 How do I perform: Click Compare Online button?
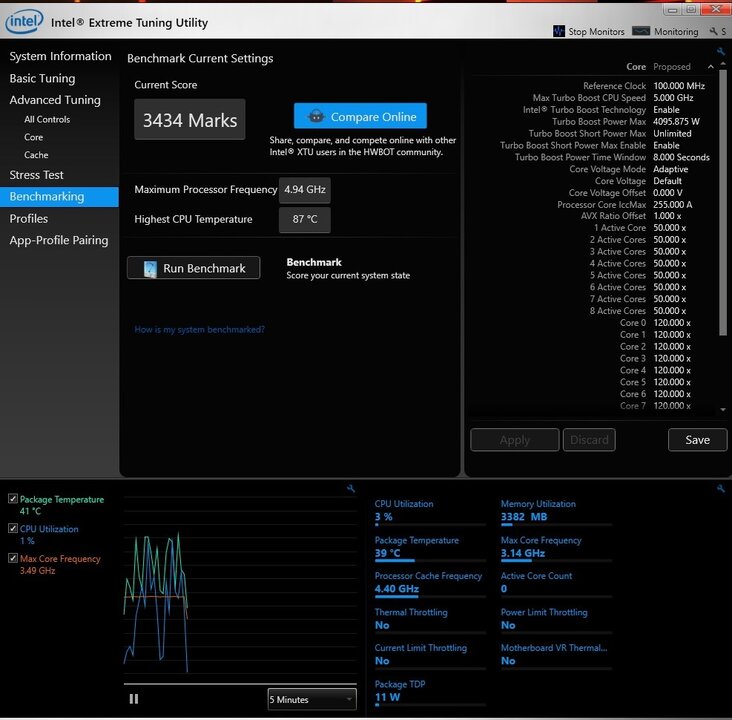[360, 116]
